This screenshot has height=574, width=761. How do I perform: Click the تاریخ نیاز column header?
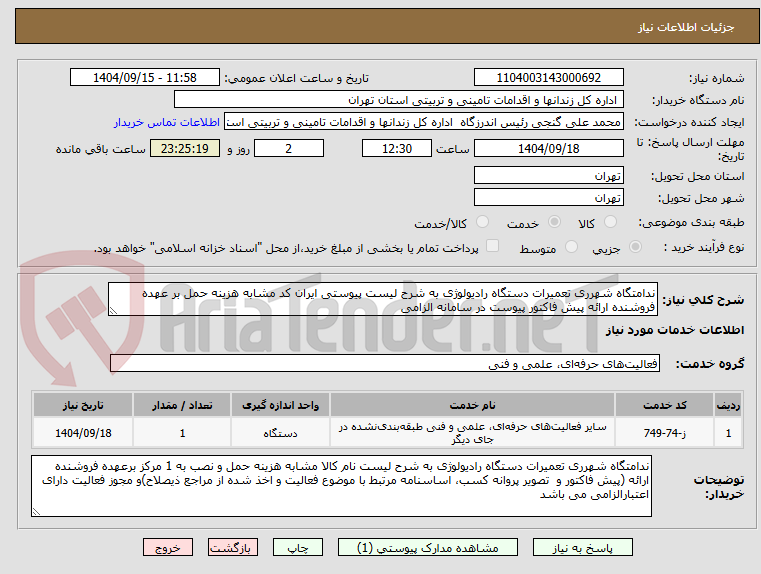pyautogui.click(x=83, y=405)
